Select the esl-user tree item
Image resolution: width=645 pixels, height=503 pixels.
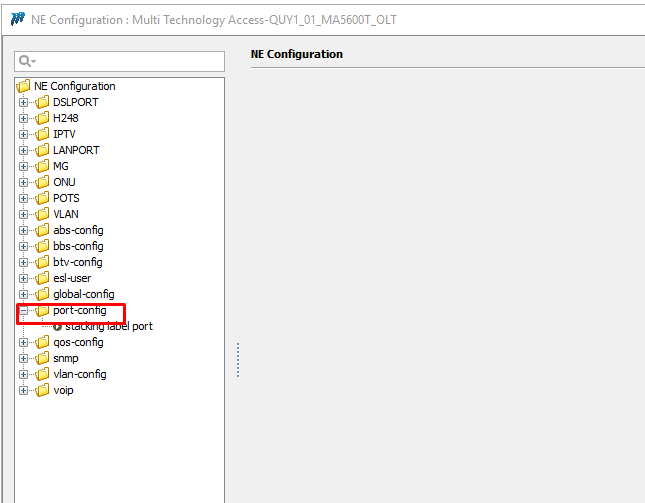72,278
